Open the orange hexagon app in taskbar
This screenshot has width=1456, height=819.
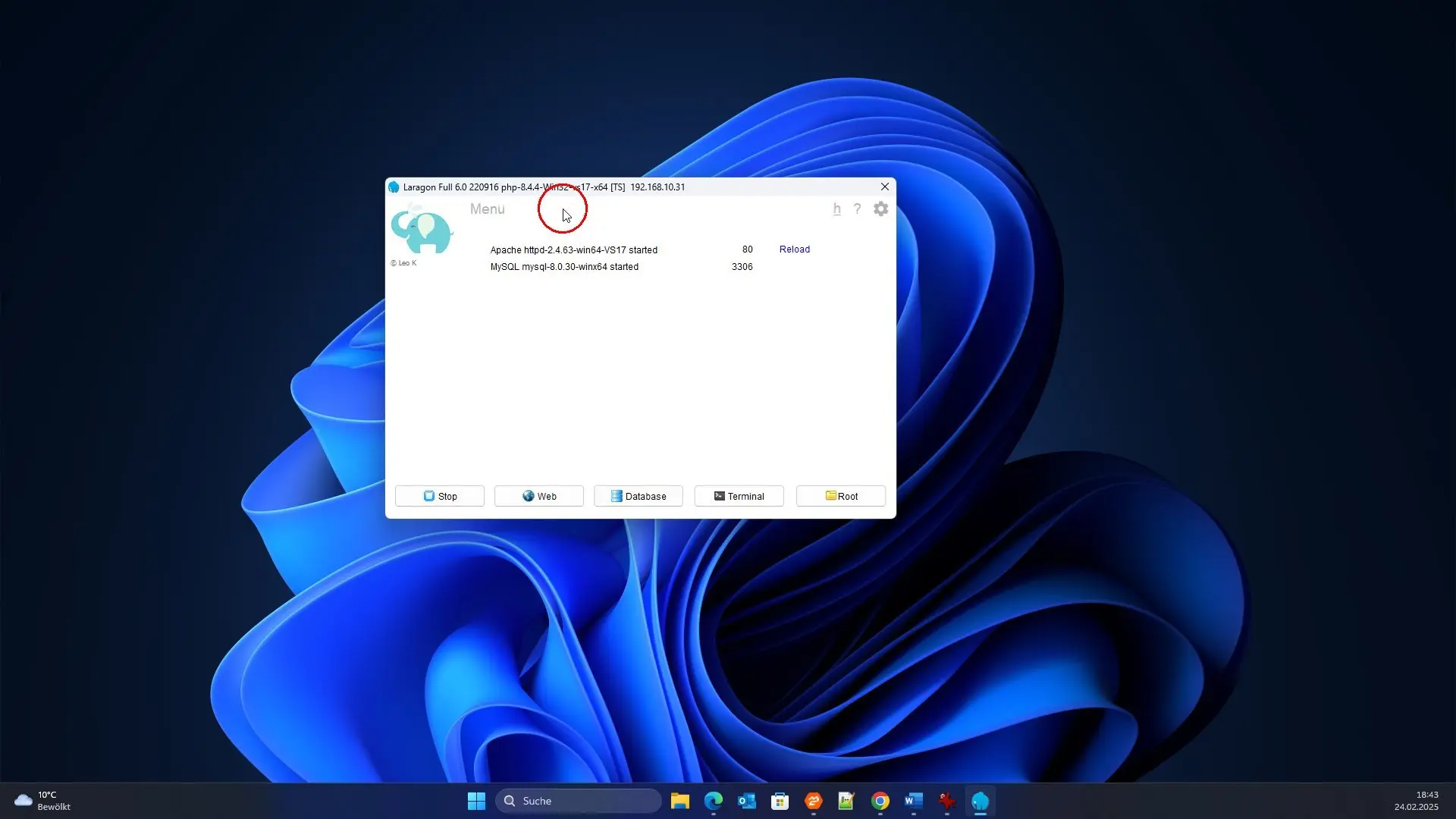(x=813, y=801)
